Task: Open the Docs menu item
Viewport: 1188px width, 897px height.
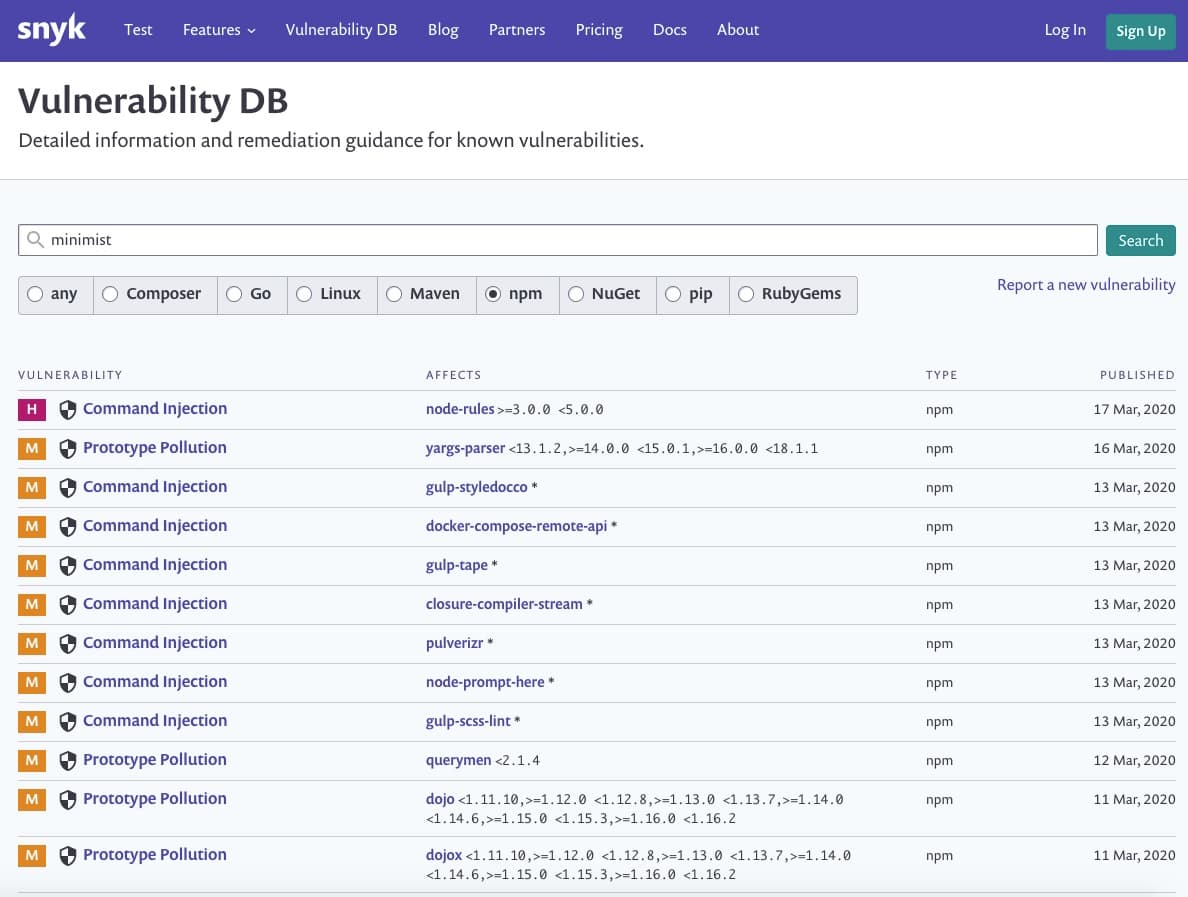Action: pos(670,30)
